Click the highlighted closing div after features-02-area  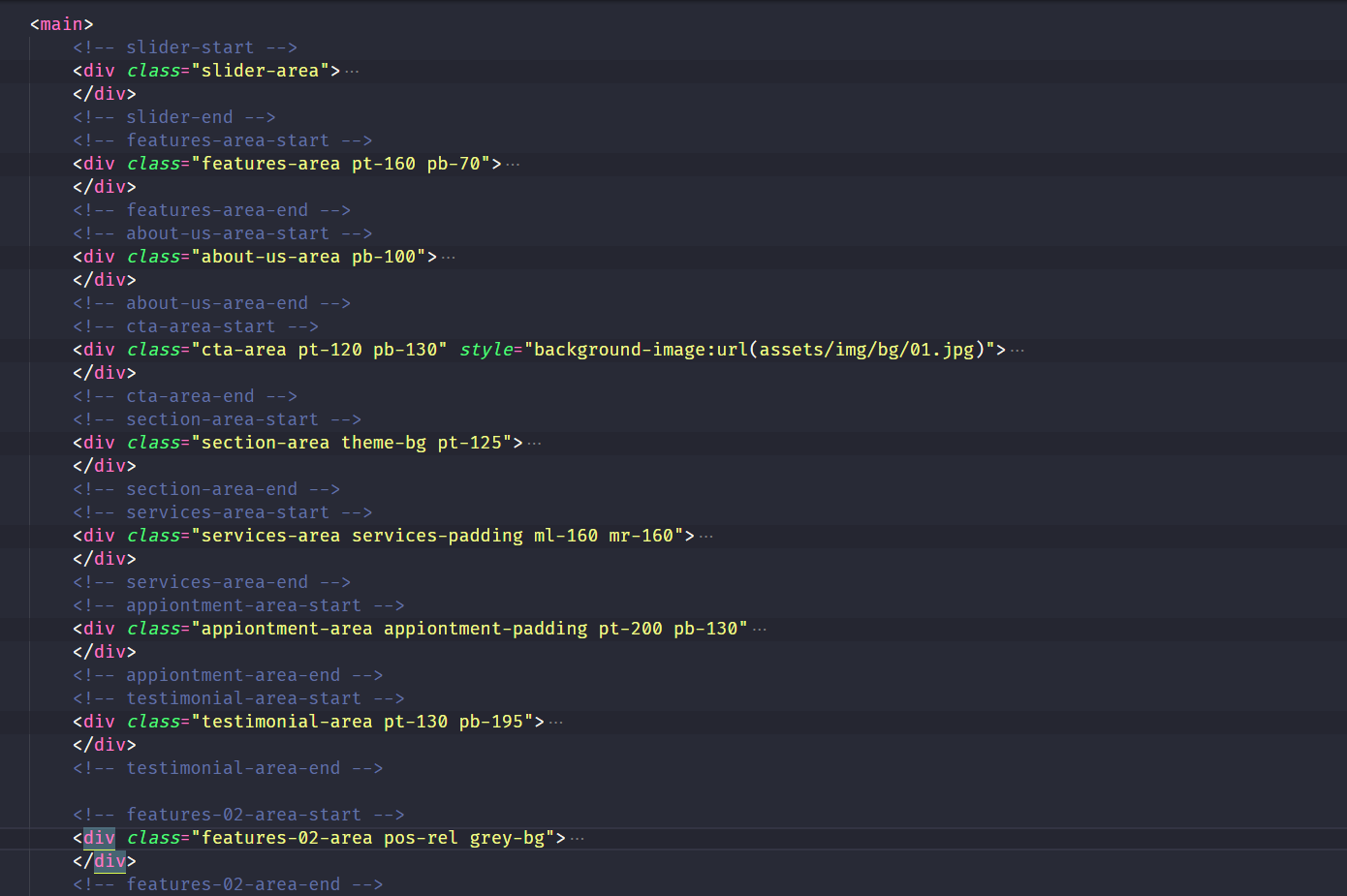(x=110, y=861)
